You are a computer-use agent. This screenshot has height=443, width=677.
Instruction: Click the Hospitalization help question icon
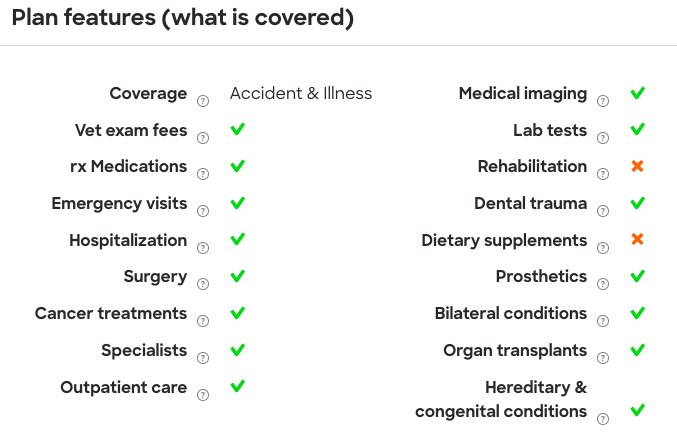point(203,248)
